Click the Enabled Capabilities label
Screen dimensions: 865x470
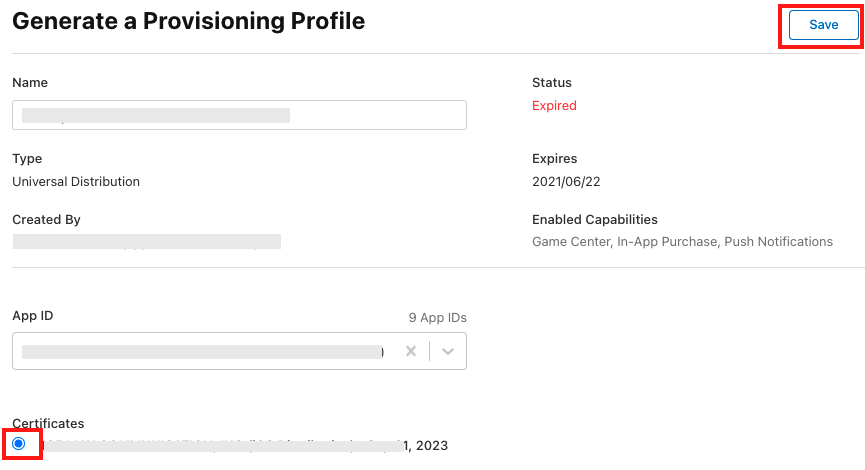point(594,219)
